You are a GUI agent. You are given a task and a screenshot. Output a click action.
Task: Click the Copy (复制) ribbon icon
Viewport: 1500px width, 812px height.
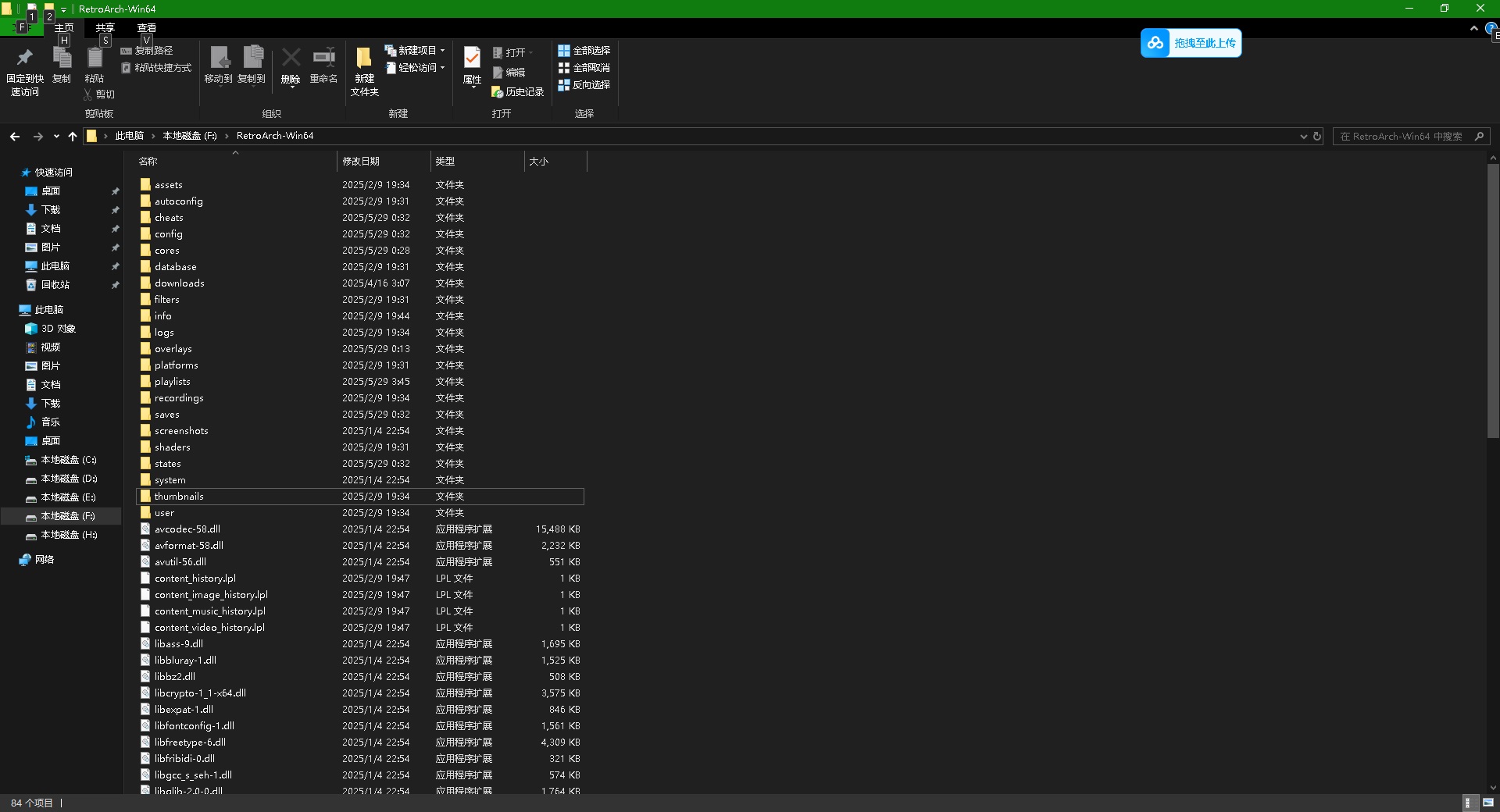pyautogui.click(x=62, y=57)
